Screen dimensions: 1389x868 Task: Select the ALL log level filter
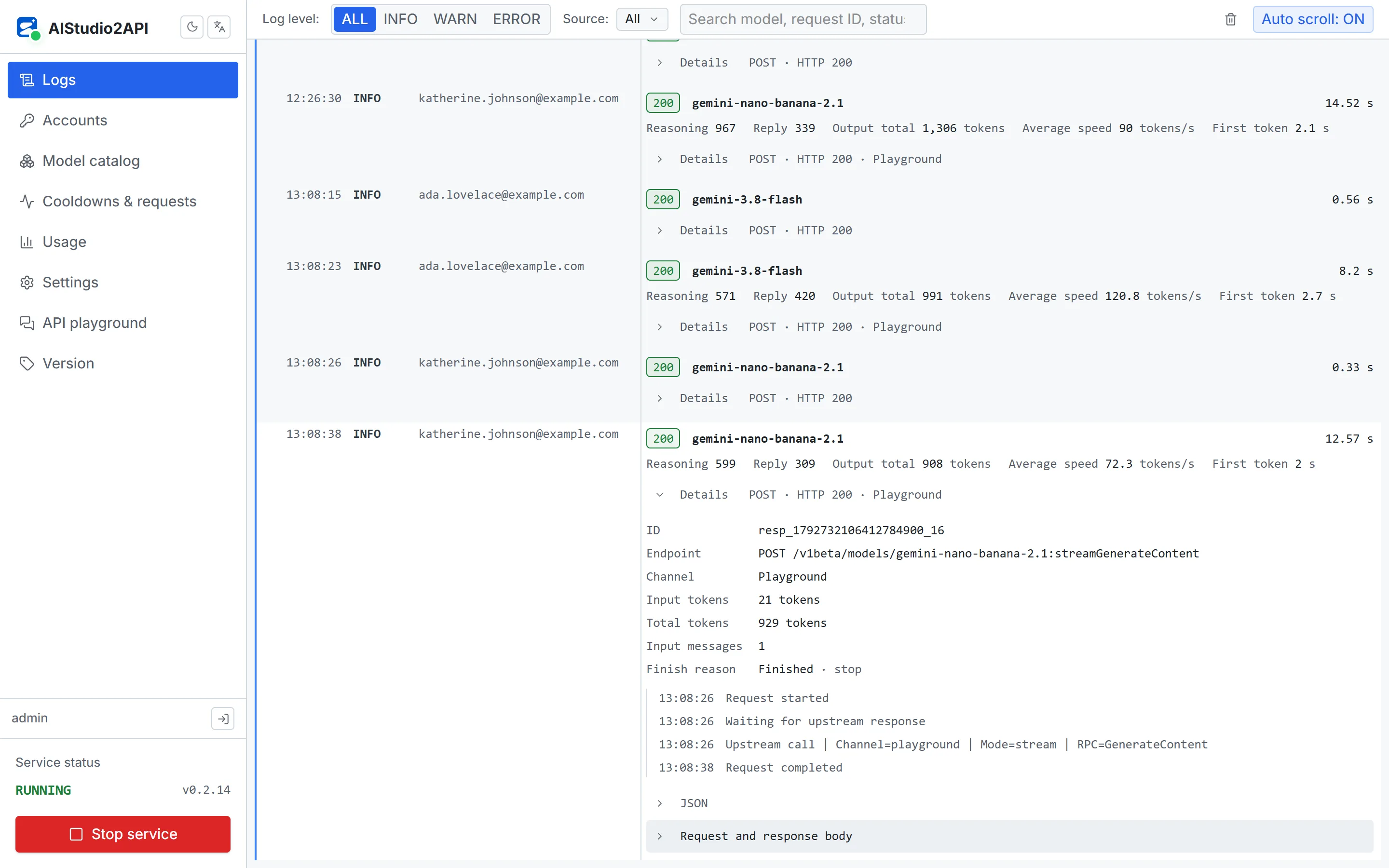(354, 19)
